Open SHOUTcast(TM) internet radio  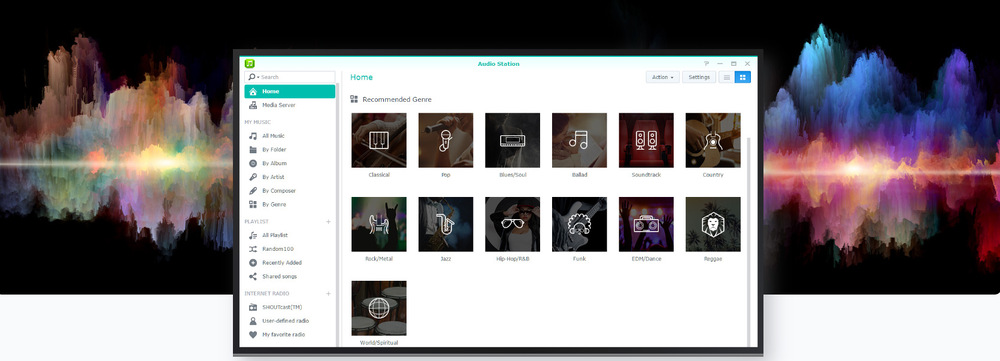tap(290, 307)
